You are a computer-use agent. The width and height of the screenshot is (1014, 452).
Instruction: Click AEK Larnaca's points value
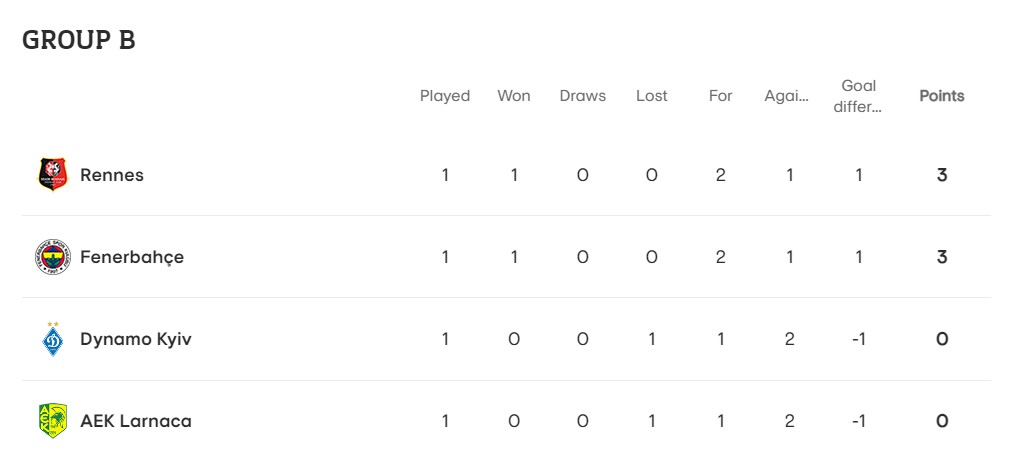[942, 422]
